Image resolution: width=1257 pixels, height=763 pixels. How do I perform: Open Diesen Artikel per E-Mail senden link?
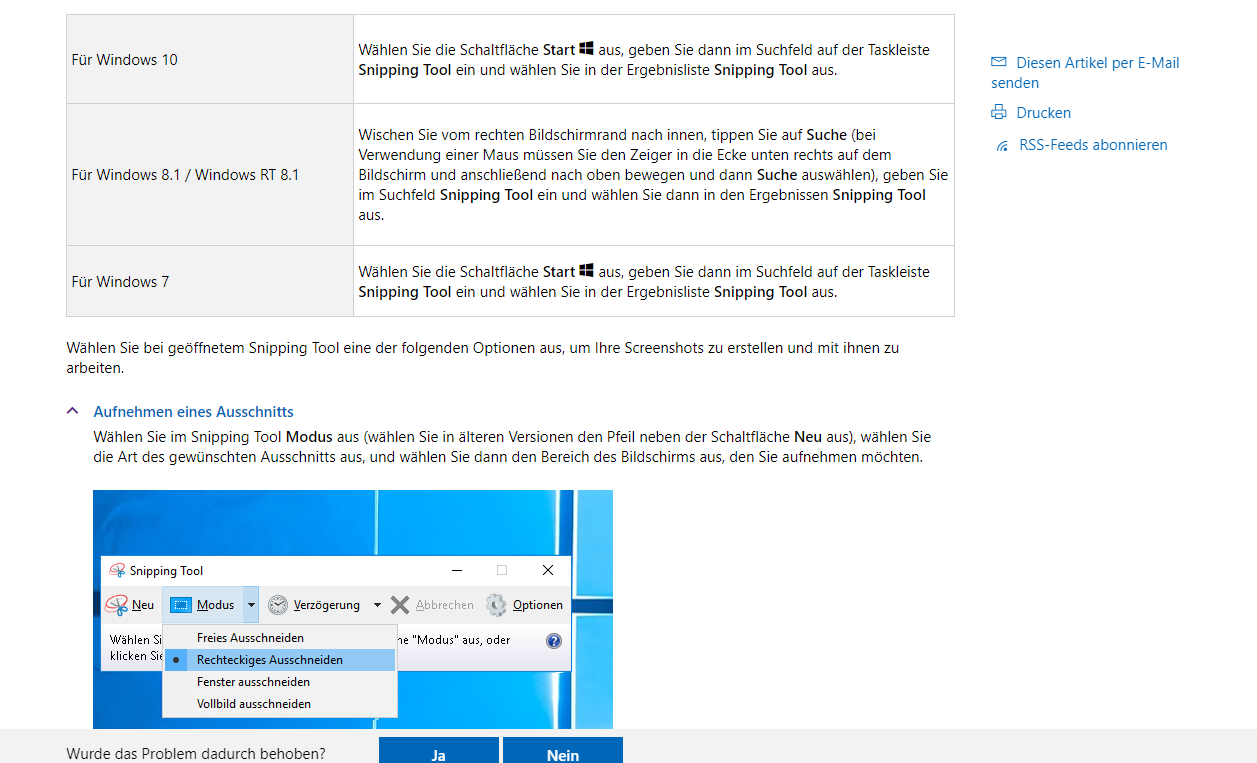[x=1085, y=72]
